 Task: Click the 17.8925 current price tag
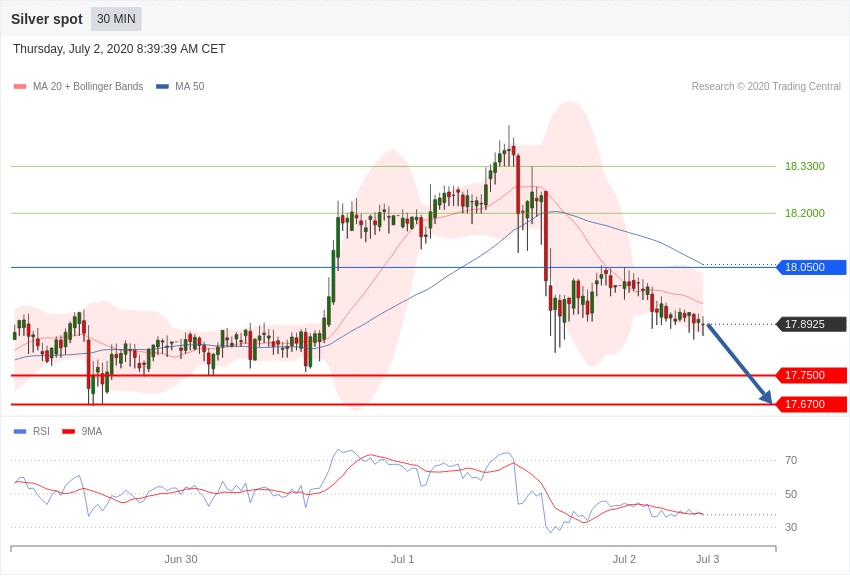pos(812,324)
